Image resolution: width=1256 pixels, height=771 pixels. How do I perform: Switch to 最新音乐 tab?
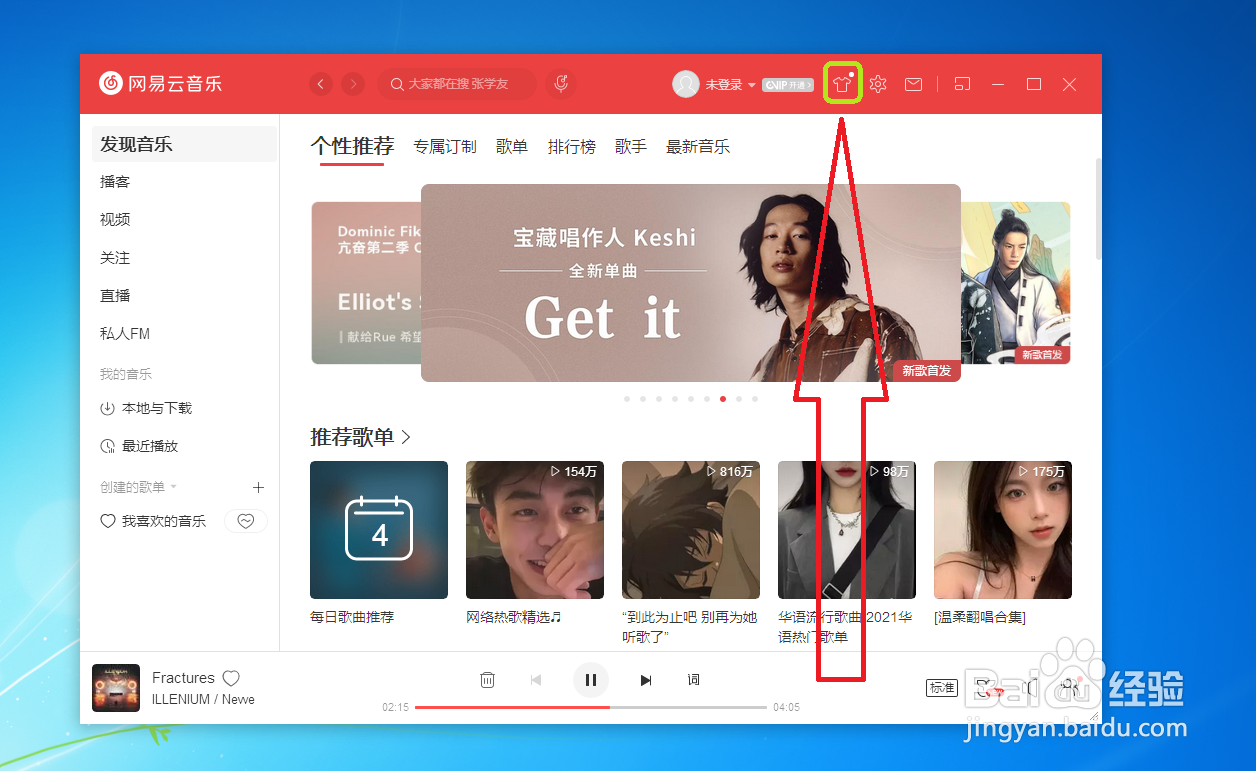[x=698, y=147]
